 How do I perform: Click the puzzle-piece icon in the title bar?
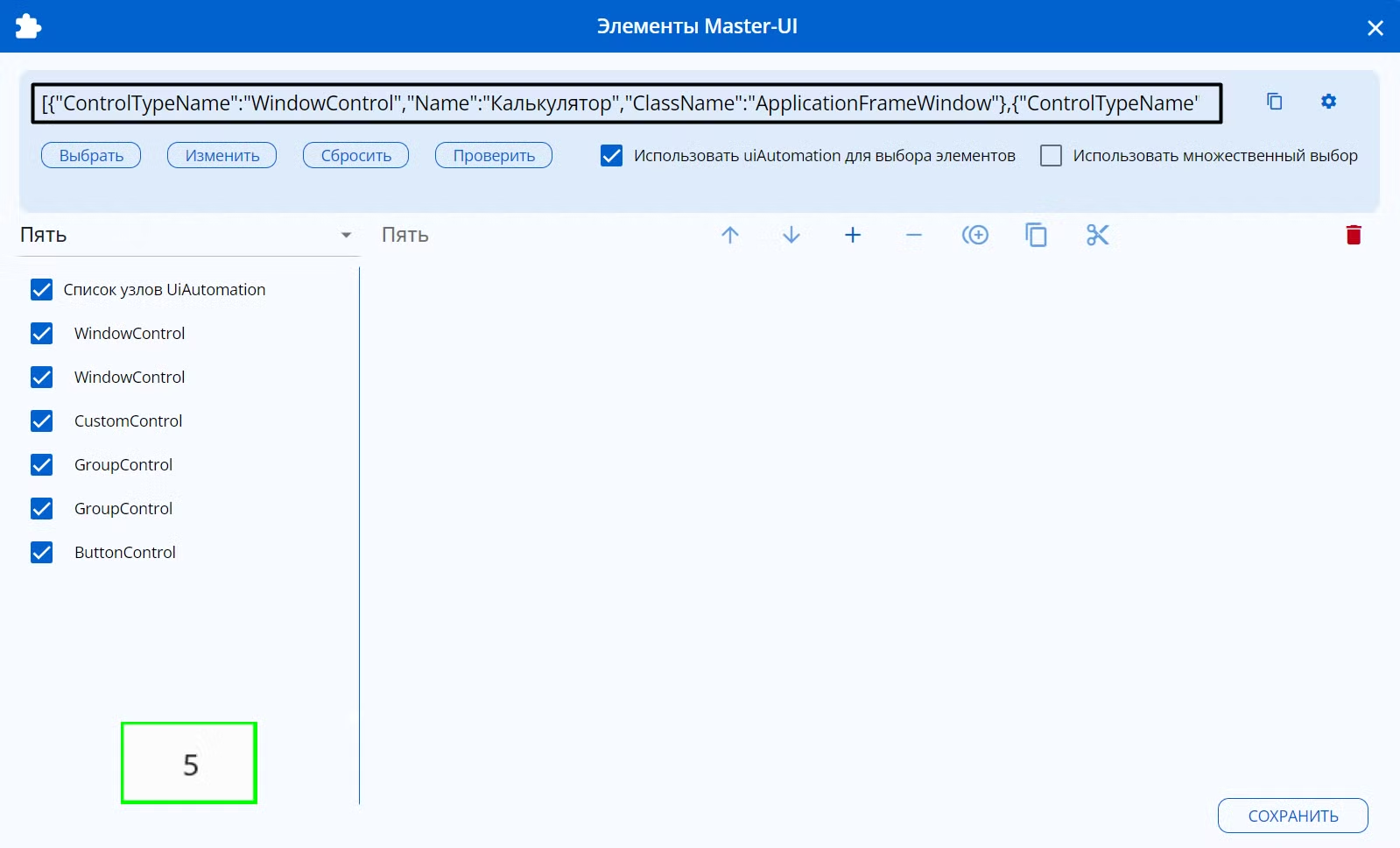(28, 26)
